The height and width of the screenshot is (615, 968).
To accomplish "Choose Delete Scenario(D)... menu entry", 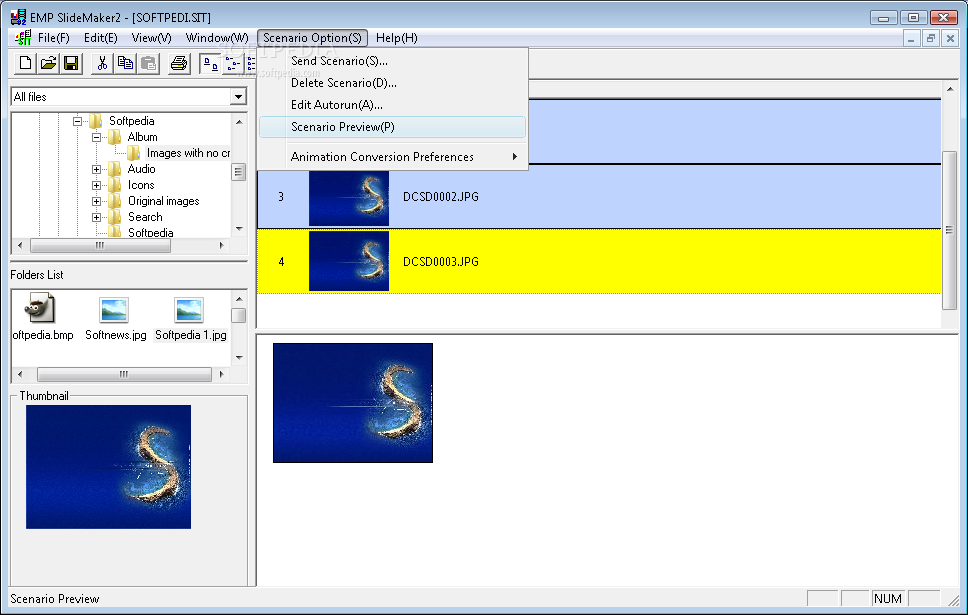I will click(x=393, y=83).
